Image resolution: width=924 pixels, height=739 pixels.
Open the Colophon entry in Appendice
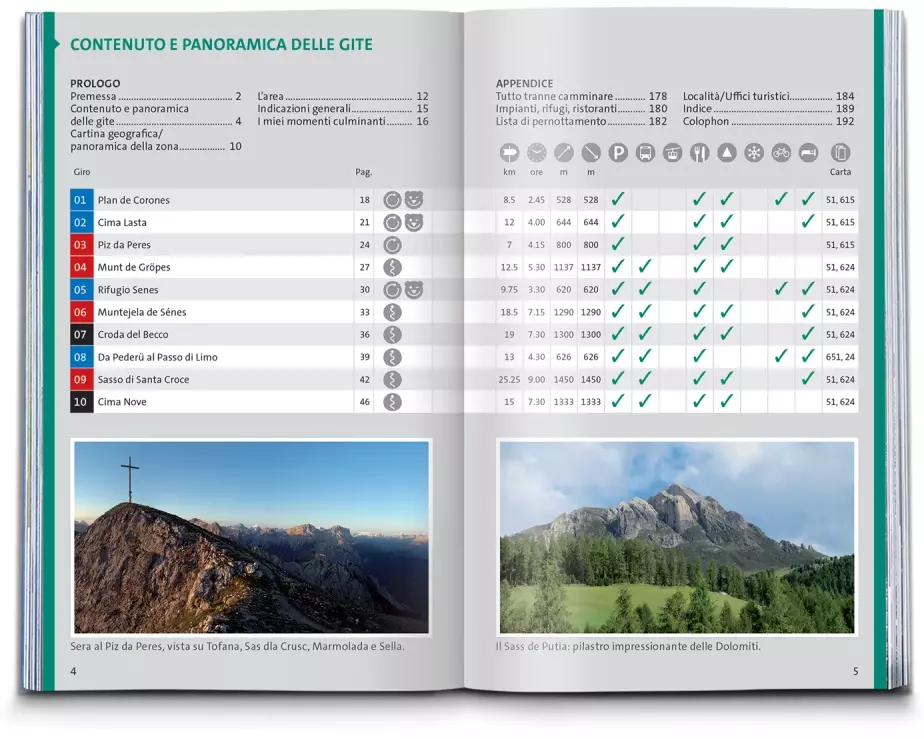coord(706,122)
